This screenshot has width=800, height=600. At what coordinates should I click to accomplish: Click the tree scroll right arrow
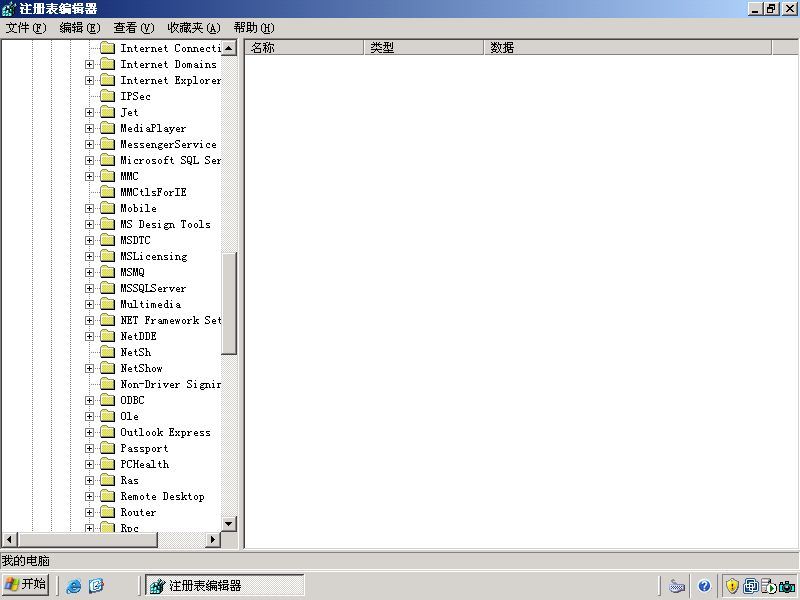[x=213, y=539]
